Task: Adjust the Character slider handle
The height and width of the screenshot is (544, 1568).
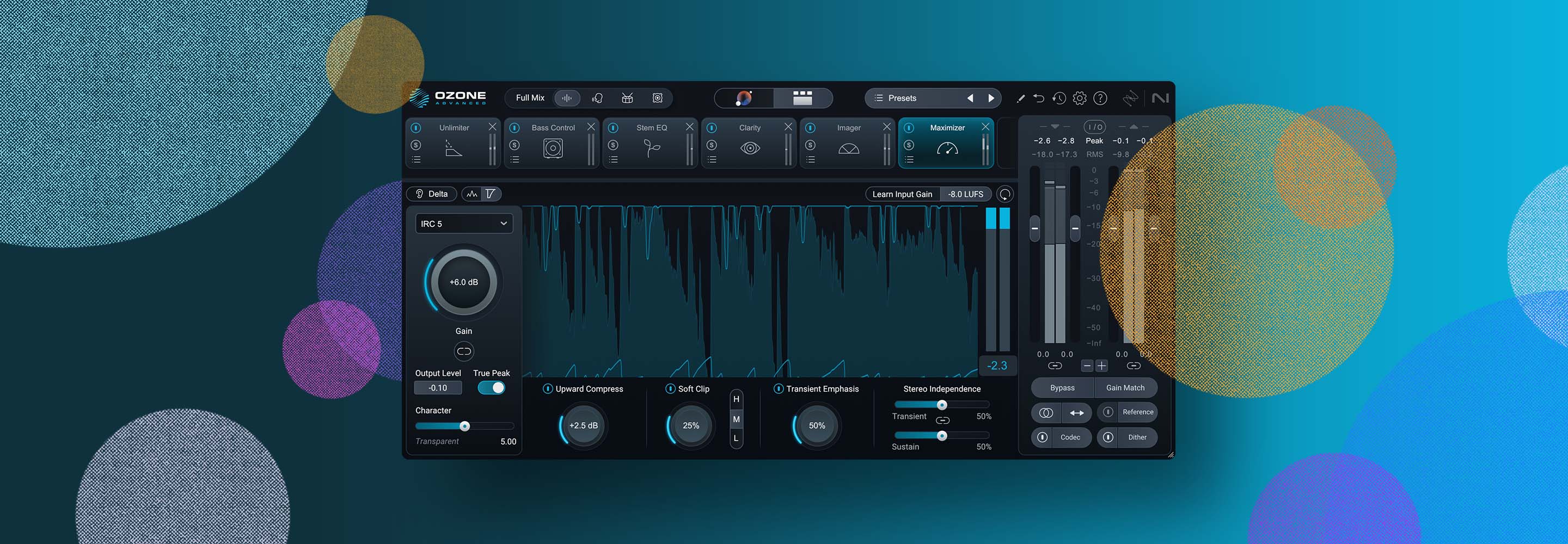Action: [x=465, y=426]
